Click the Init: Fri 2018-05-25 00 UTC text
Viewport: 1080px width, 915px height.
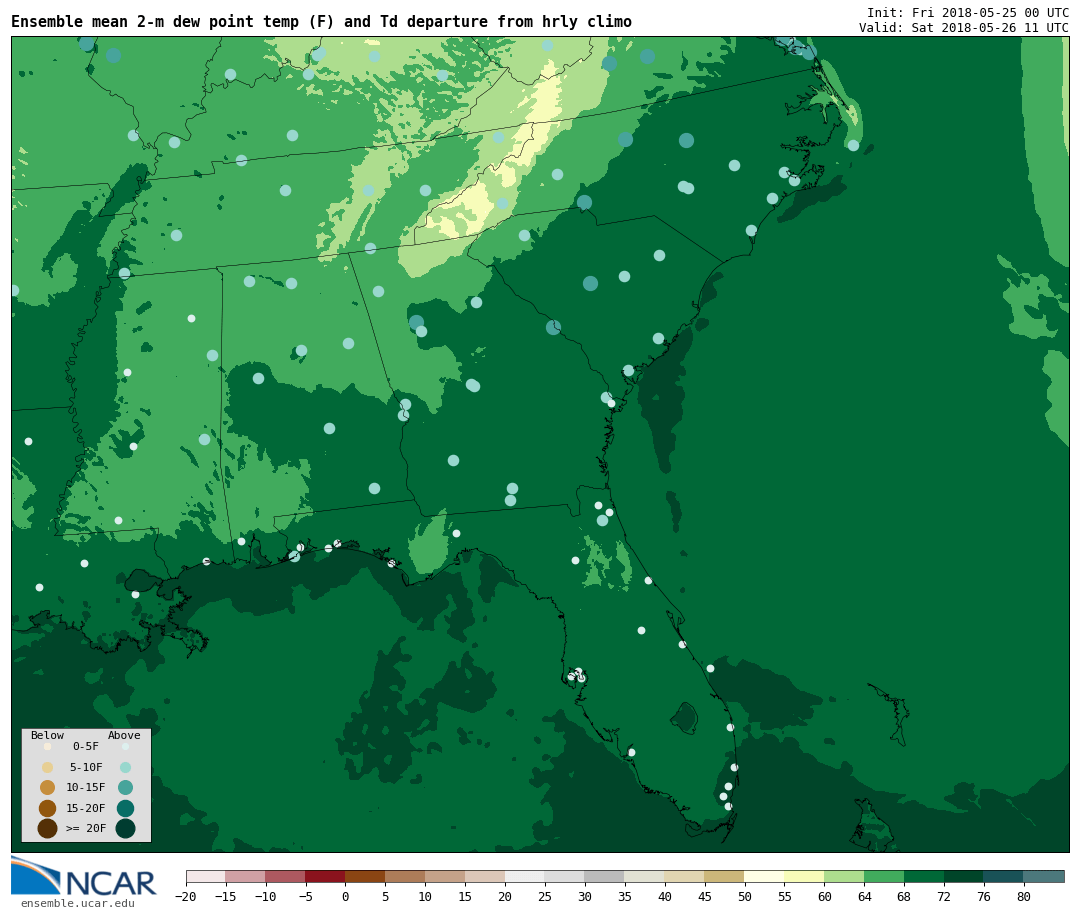(968, 12)
